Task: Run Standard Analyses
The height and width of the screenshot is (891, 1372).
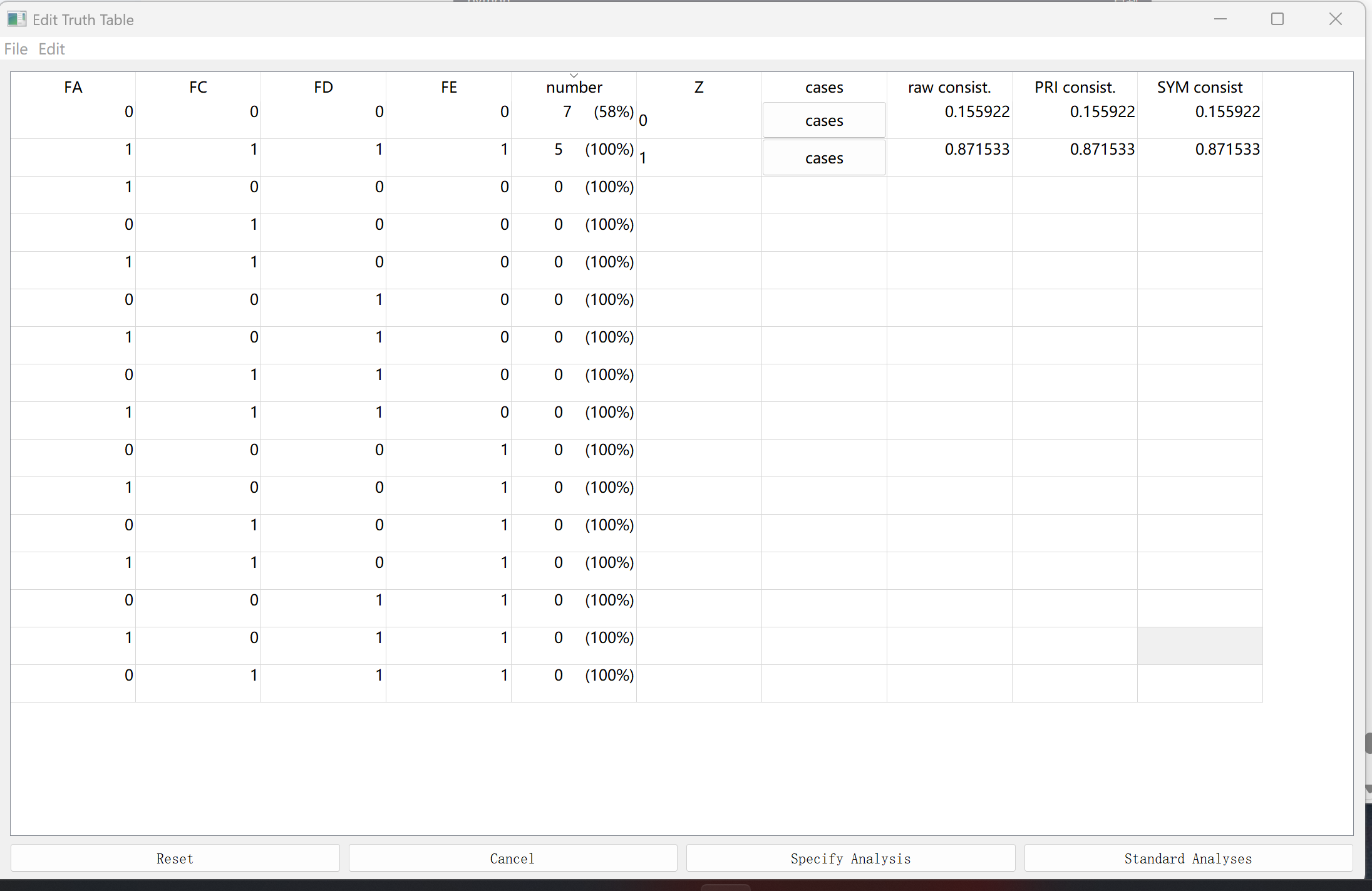Action: [x=1188, y=858]
